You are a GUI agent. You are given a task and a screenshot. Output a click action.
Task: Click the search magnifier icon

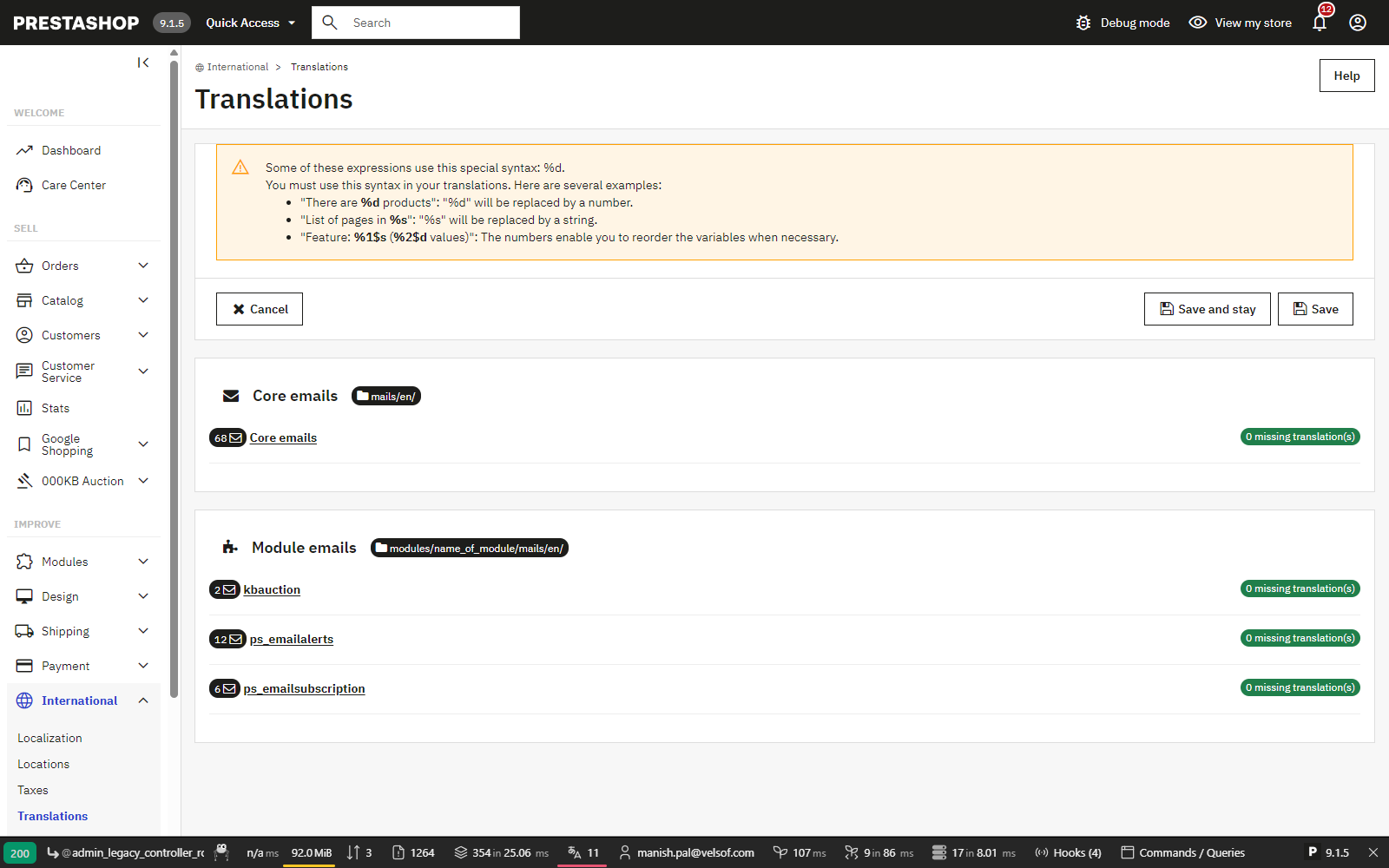tap(330, 23)
